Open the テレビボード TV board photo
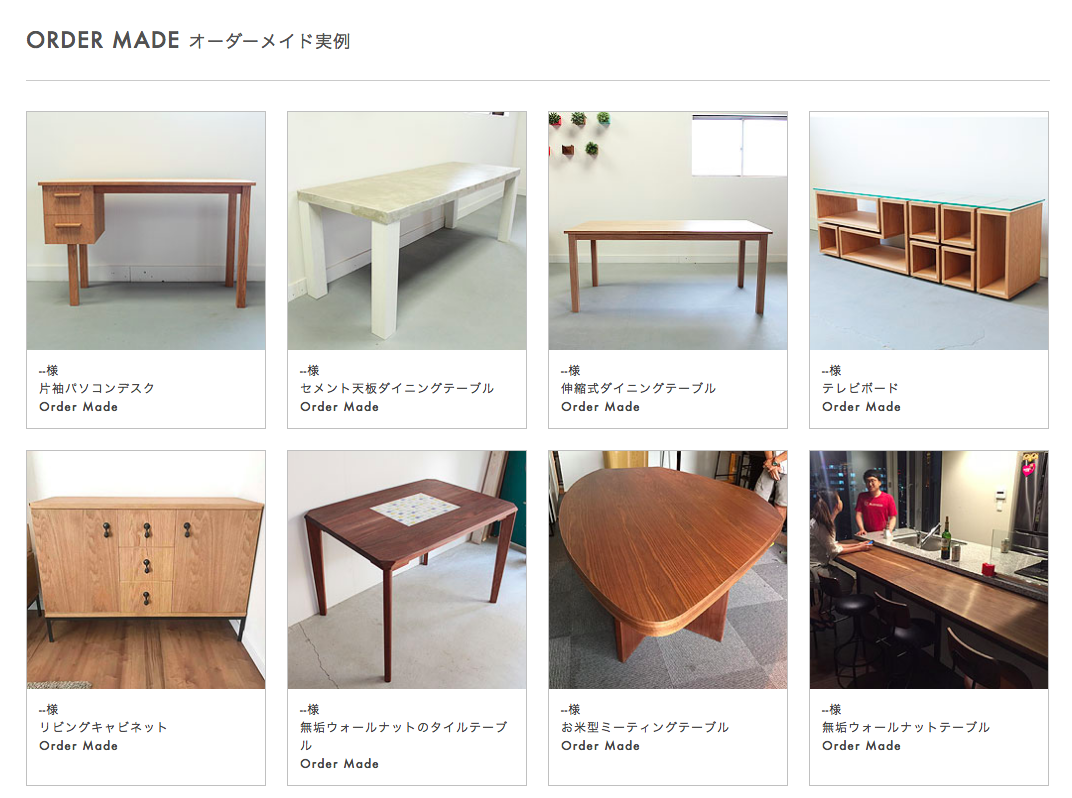Screen dimensions: 1072x798 (x=928, y=230)
